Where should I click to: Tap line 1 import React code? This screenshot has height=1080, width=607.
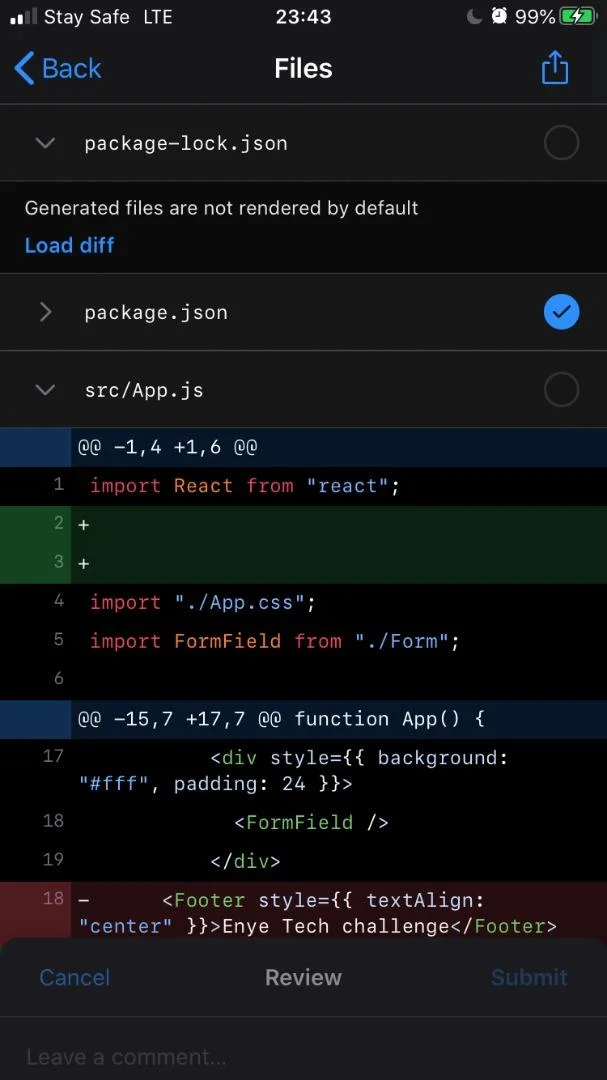(x=245, y=486)
